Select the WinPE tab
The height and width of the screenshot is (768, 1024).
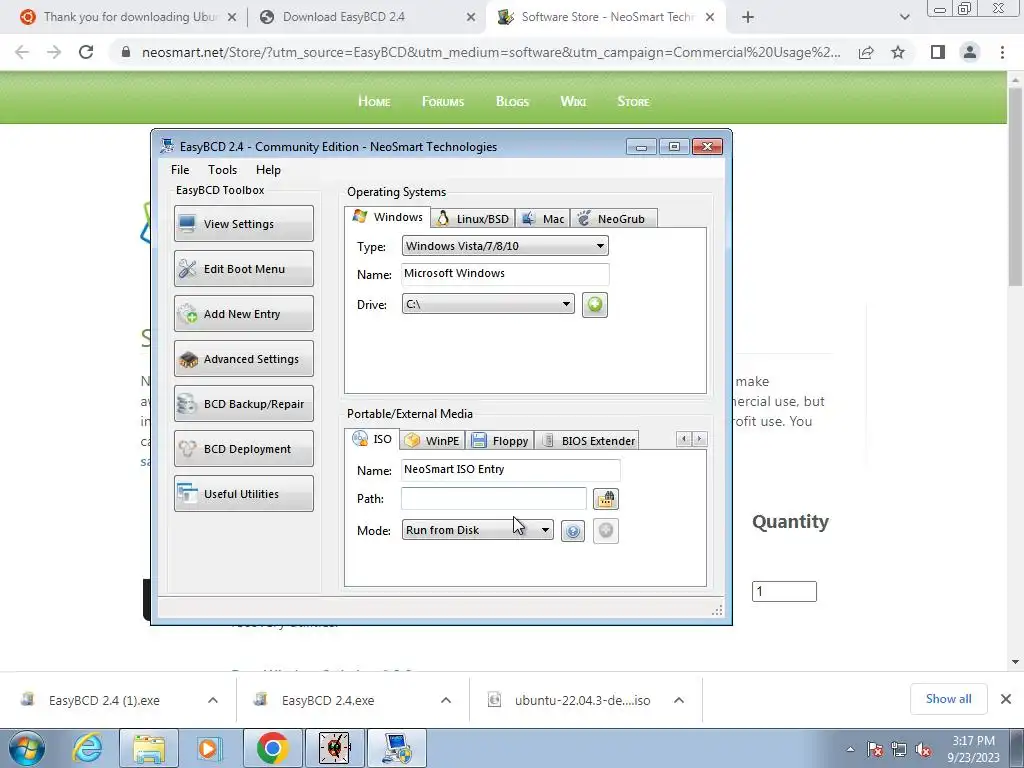pos(432,441)
